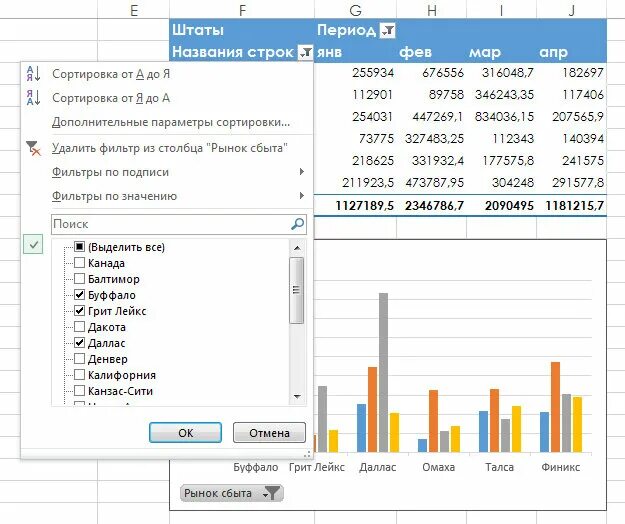Select column I header
This screenshot has height=524, width=625.
click(501, 10)
